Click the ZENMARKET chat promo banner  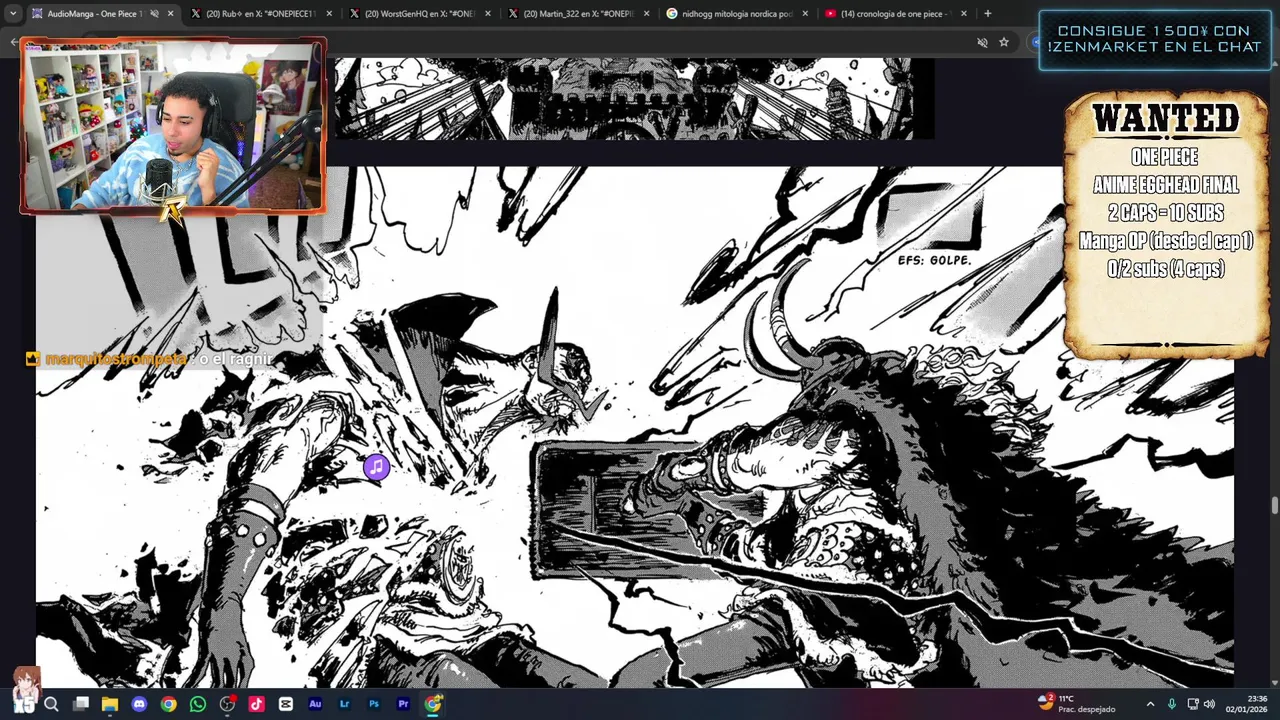click(1154, 40)
